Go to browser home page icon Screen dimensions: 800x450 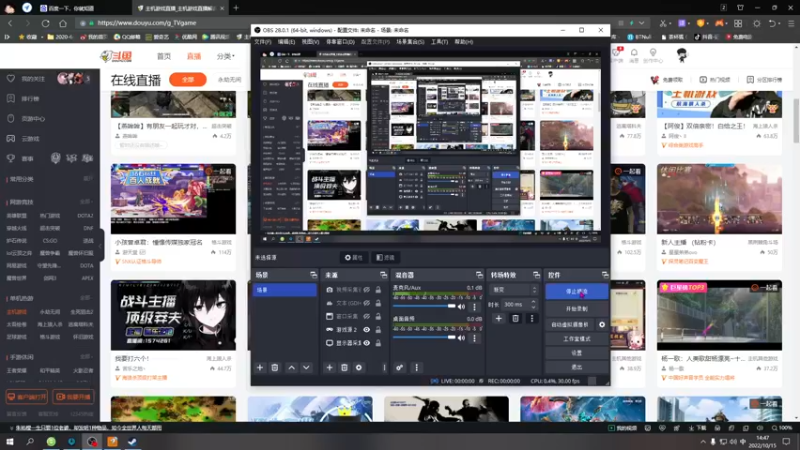click(63, 23)
